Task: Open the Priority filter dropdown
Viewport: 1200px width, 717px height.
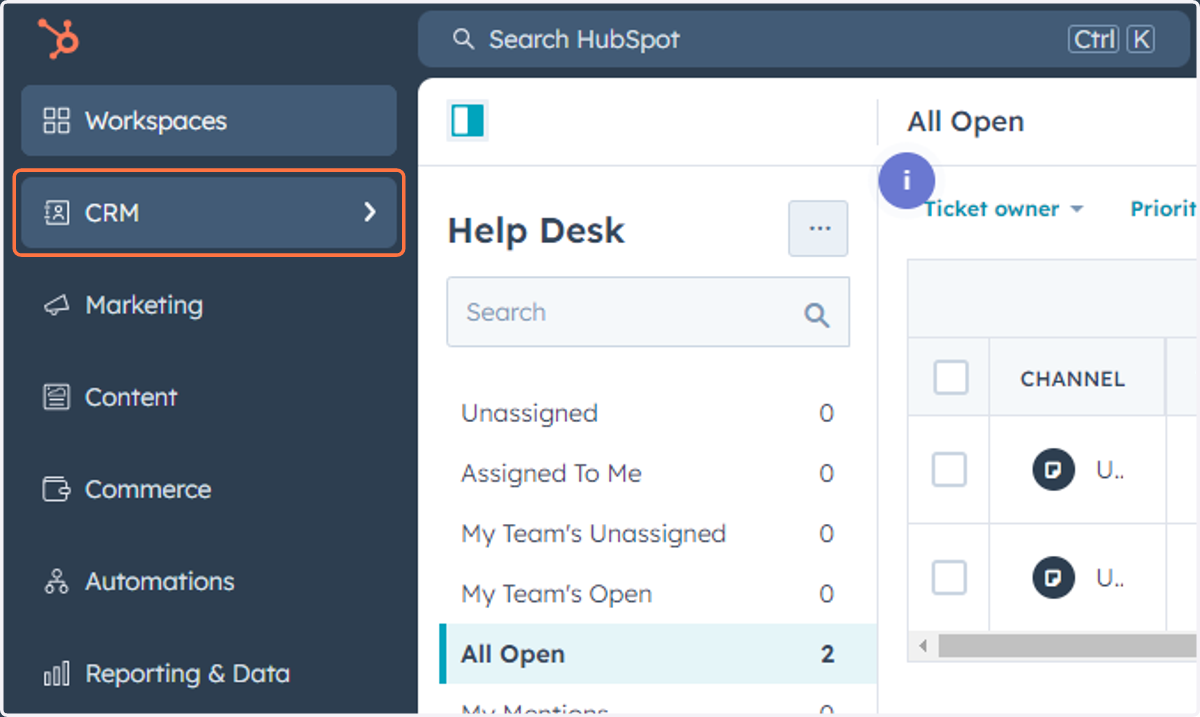Action: 1165,208
